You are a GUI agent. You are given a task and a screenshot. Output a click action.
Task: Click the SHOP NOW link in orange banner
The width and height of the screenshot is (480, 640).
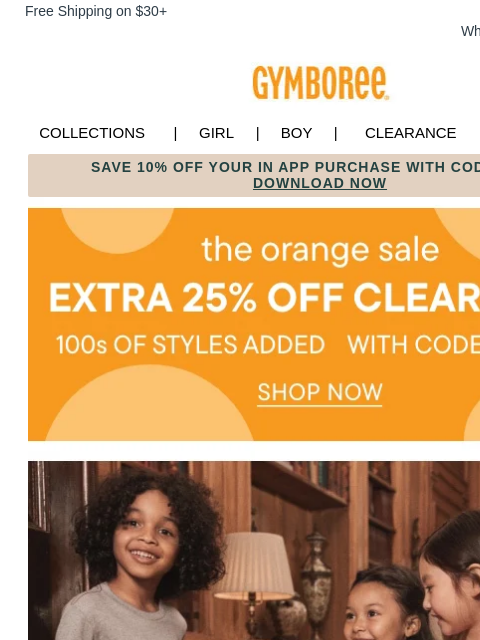tap(320, 392)
